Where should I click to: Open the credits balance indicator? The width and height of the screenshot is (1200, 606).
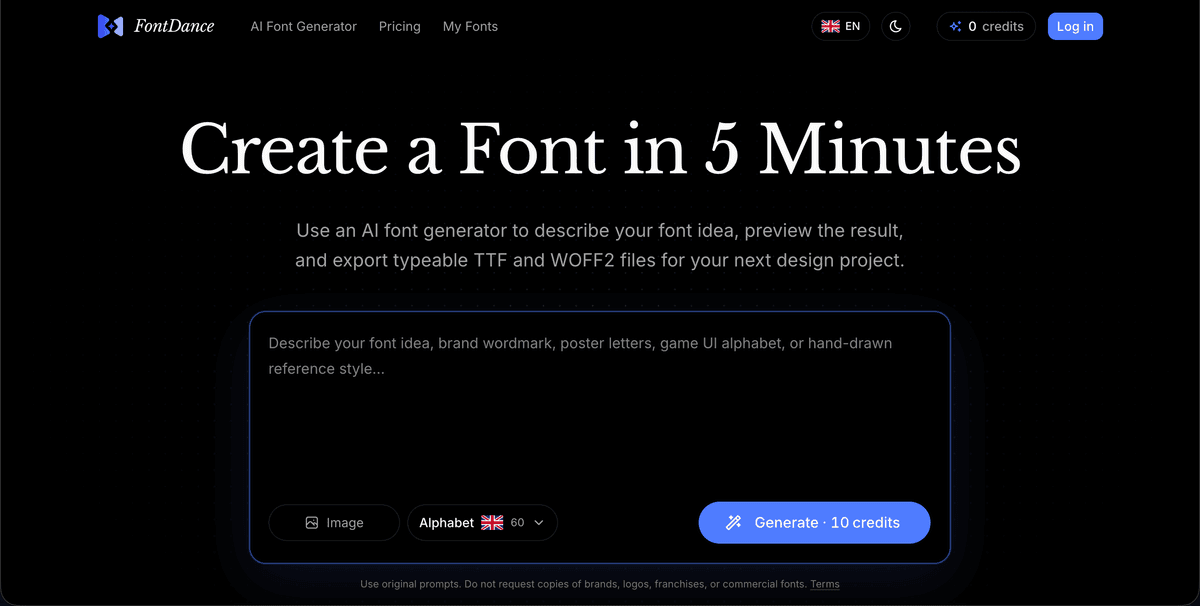pos(986,27)
